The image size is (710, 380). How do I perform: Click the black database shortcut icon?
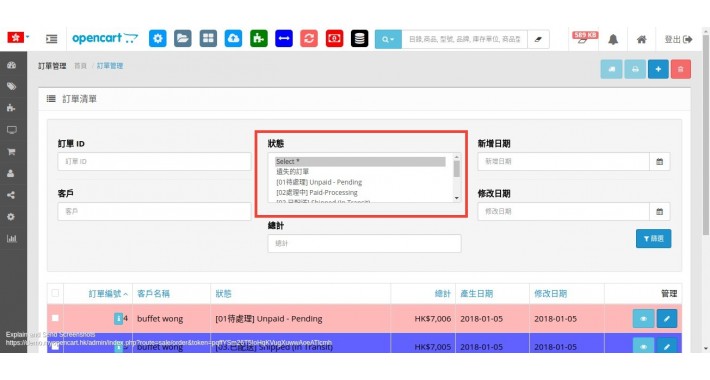[360, 39]
